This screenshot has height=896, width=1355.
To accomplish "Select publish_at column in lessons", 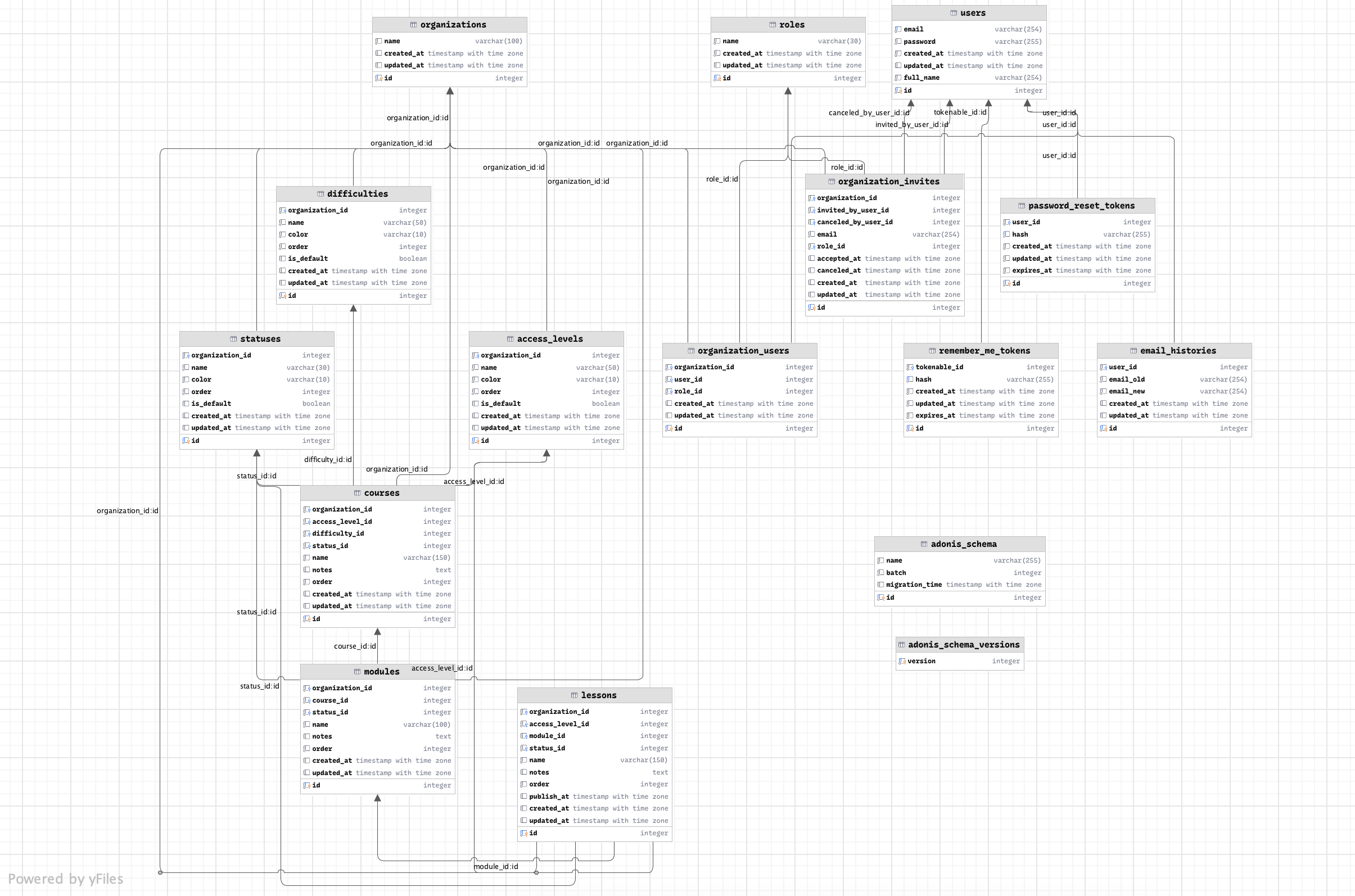I will [x=595, y=797].
